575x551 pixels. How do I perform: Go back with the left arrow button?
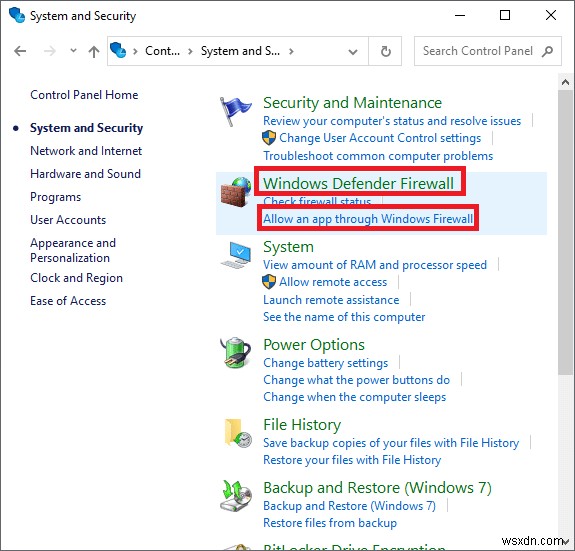tap(20, 51)
